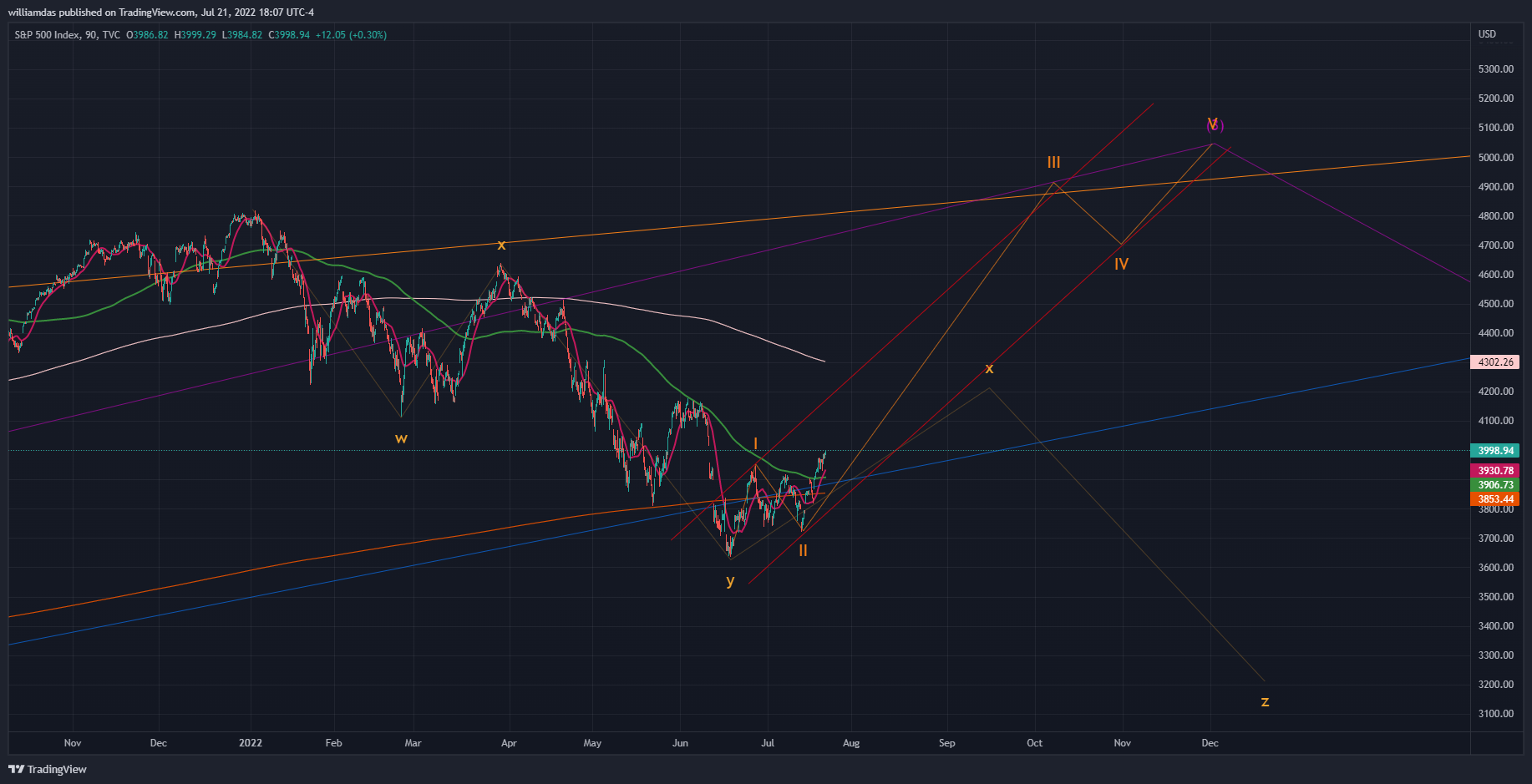Click the 4600.00 price scale label

pyautogui.click(x=1496, y=275)
